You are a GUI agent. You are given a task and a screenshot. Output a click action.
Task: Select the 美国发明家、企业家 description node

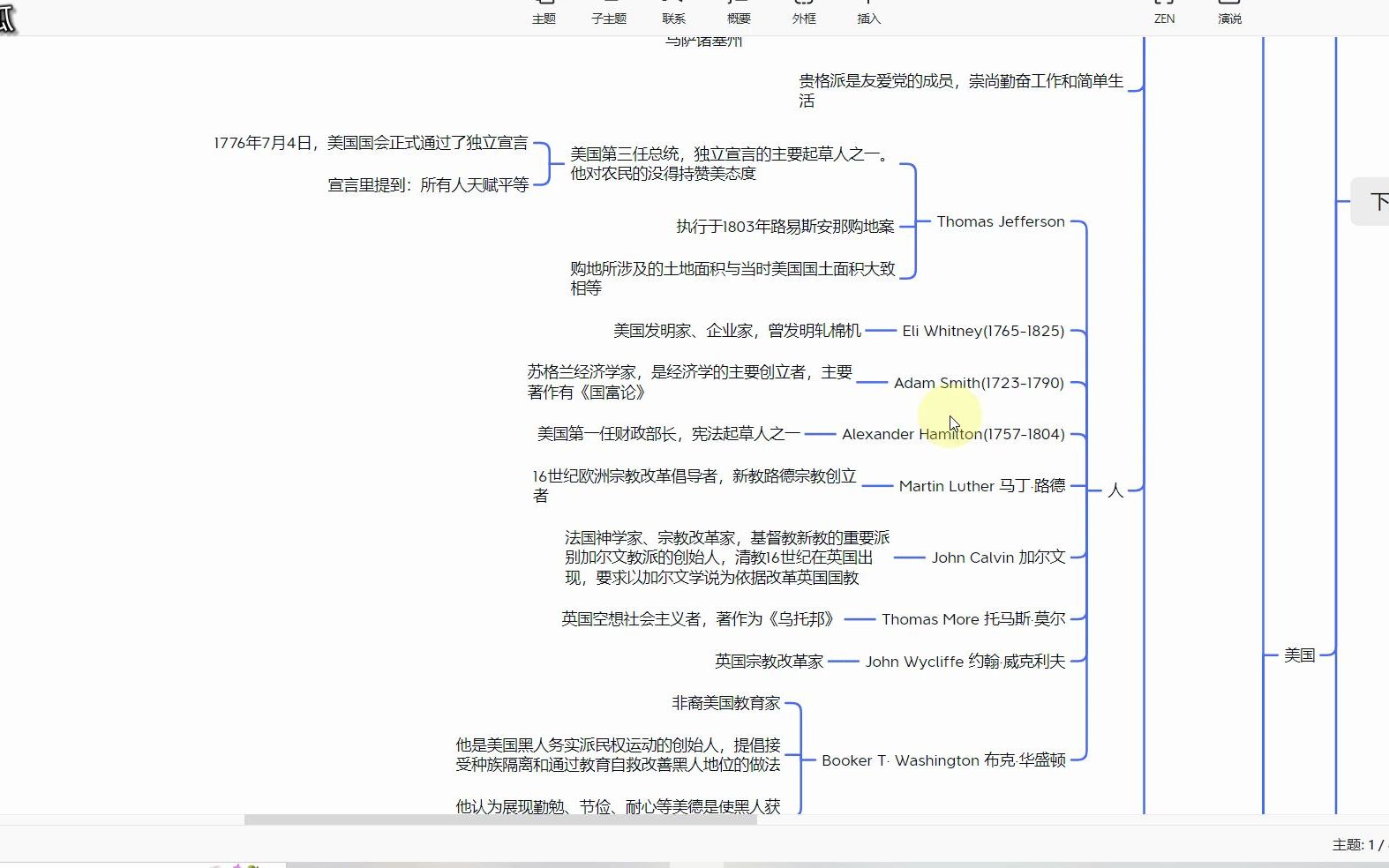[737, 331]
